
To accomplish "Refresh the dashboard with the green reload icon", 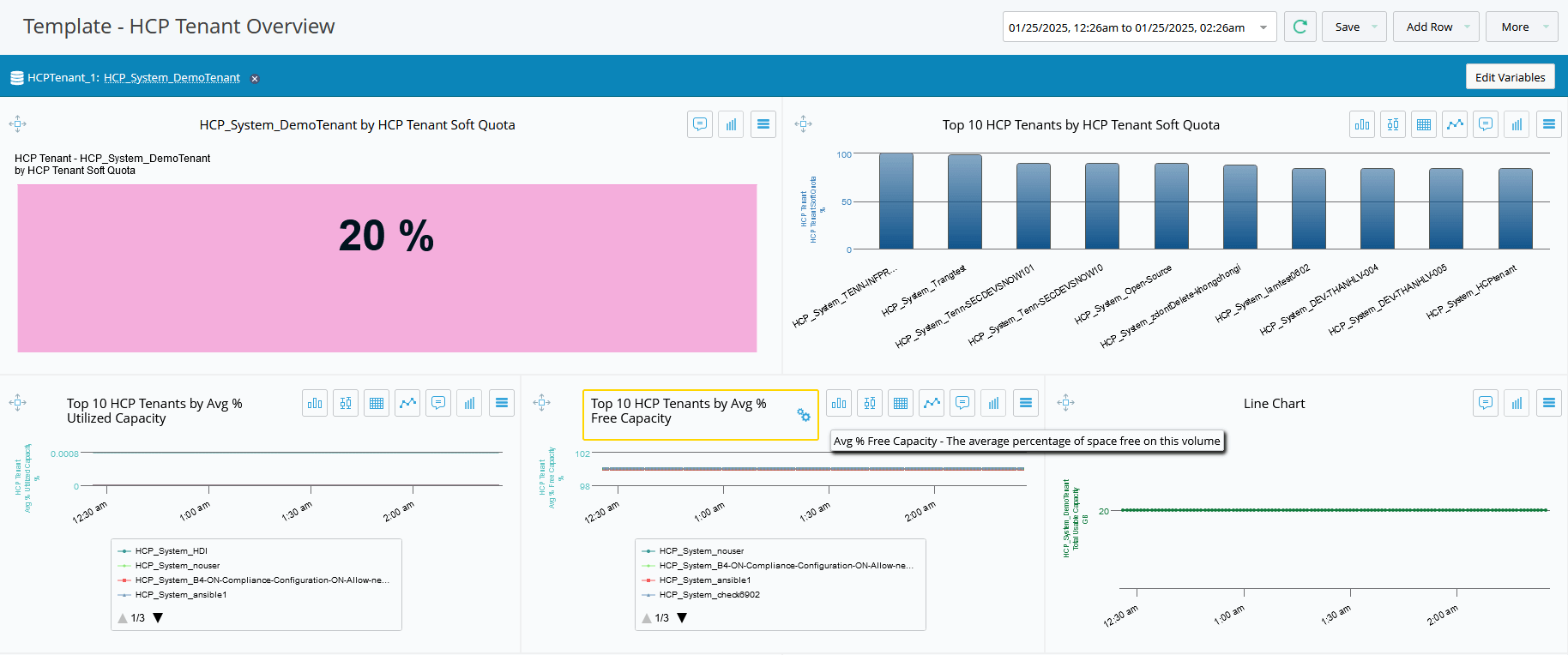I will [1300, 27].
